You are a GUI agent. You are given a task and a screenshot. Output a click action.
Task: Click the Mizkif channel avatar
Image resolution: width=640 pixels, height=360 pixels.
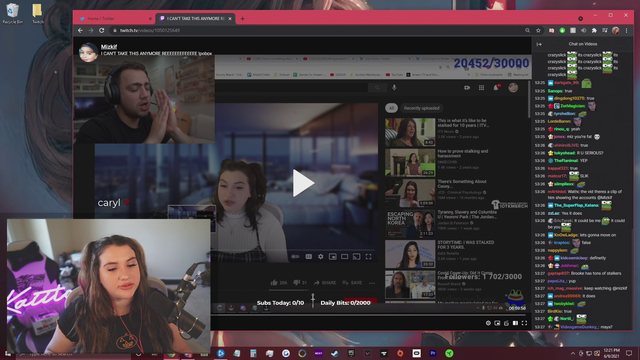point(88,52)
